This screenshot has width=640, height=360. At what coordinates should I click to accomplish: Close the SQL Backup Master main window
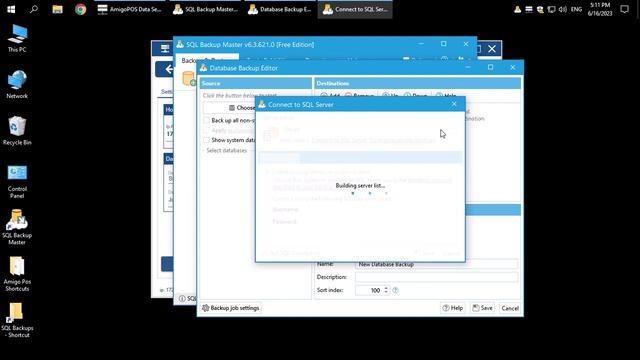click(466, 44)
